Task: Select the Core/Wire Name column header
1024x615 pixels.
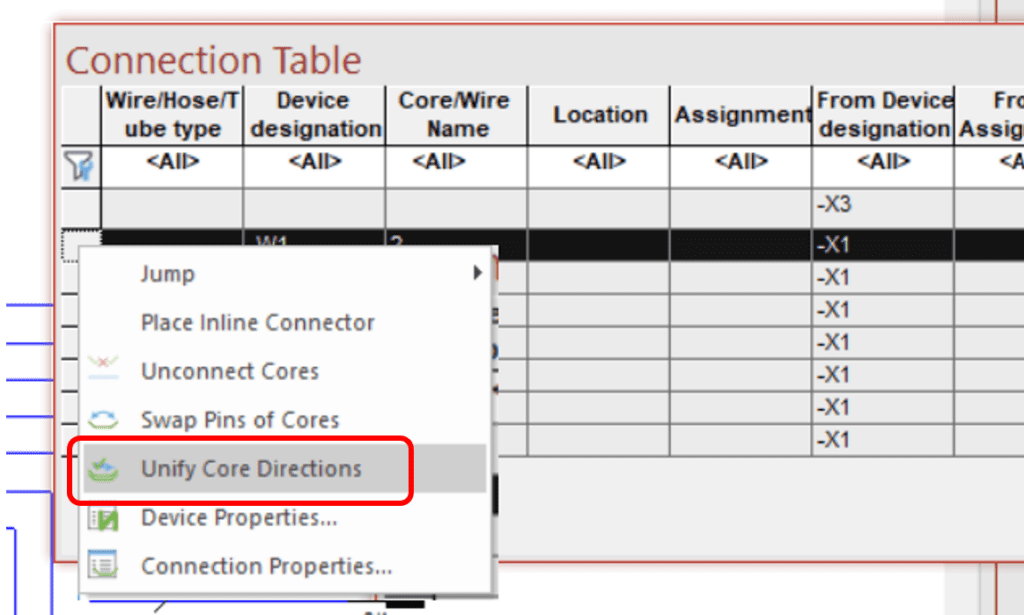Action: click(x=455, y=114)
